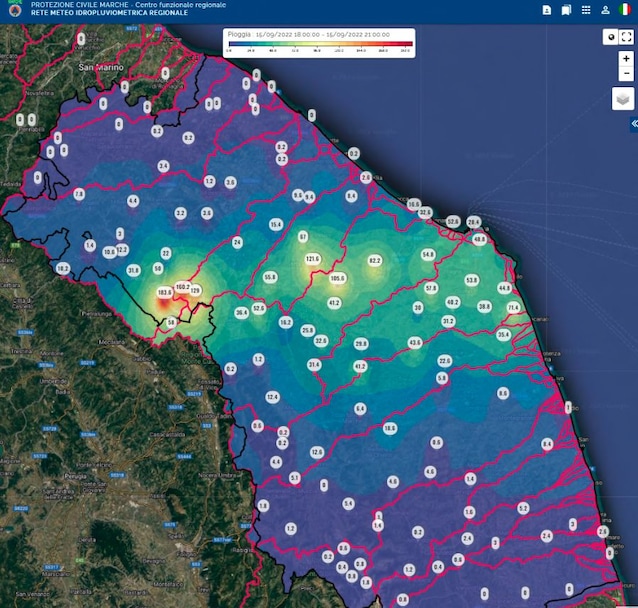This screenshot has width=638, height=608.
Task: Select the 183.6 rainfall station marker
Action: pos(165,292)
